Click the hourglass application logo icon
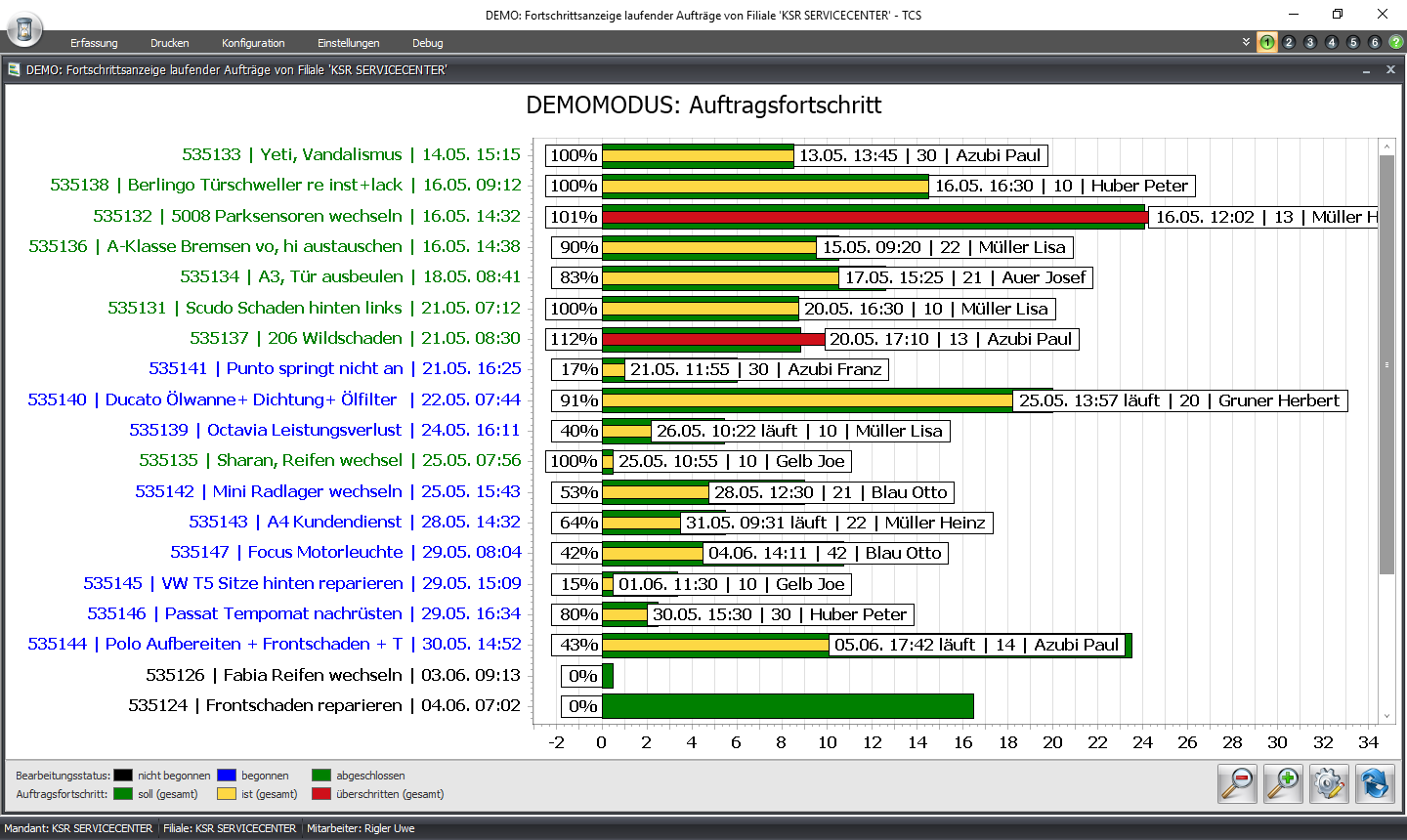1407x840 pixels. pyautogui.click(x=24, y=29)
